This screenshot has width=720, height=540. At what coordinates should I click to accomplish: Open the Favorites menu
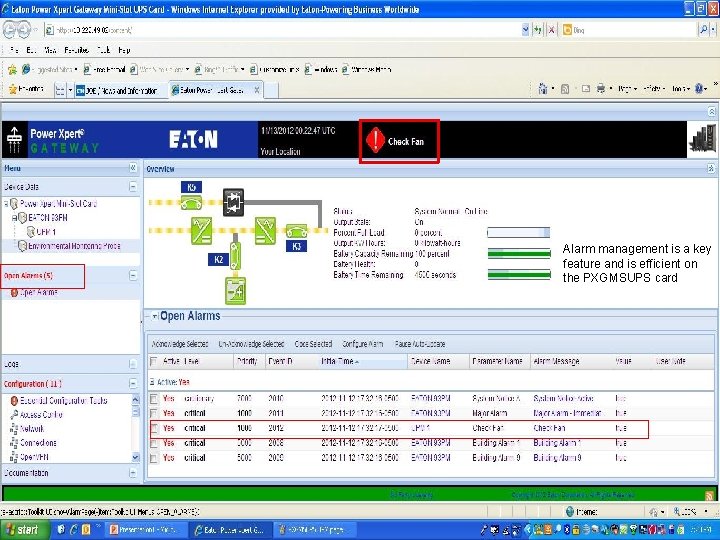[76, 50]
